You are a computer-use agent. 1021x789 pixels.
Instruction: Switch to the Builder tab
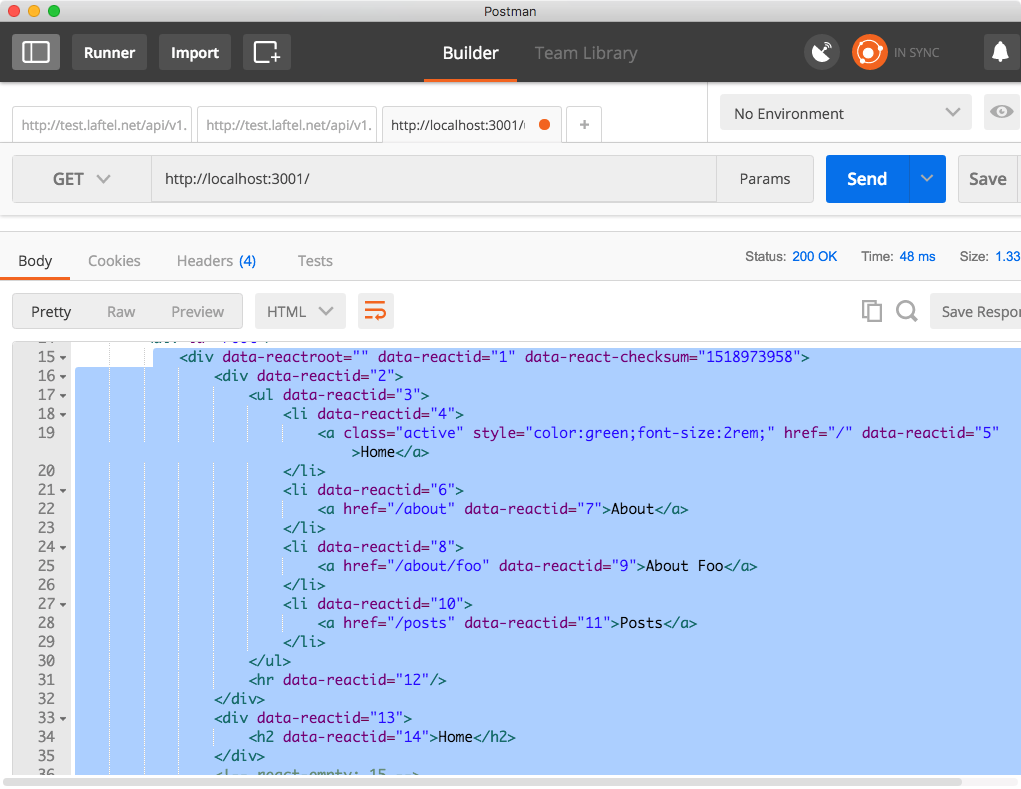point(470,53)
